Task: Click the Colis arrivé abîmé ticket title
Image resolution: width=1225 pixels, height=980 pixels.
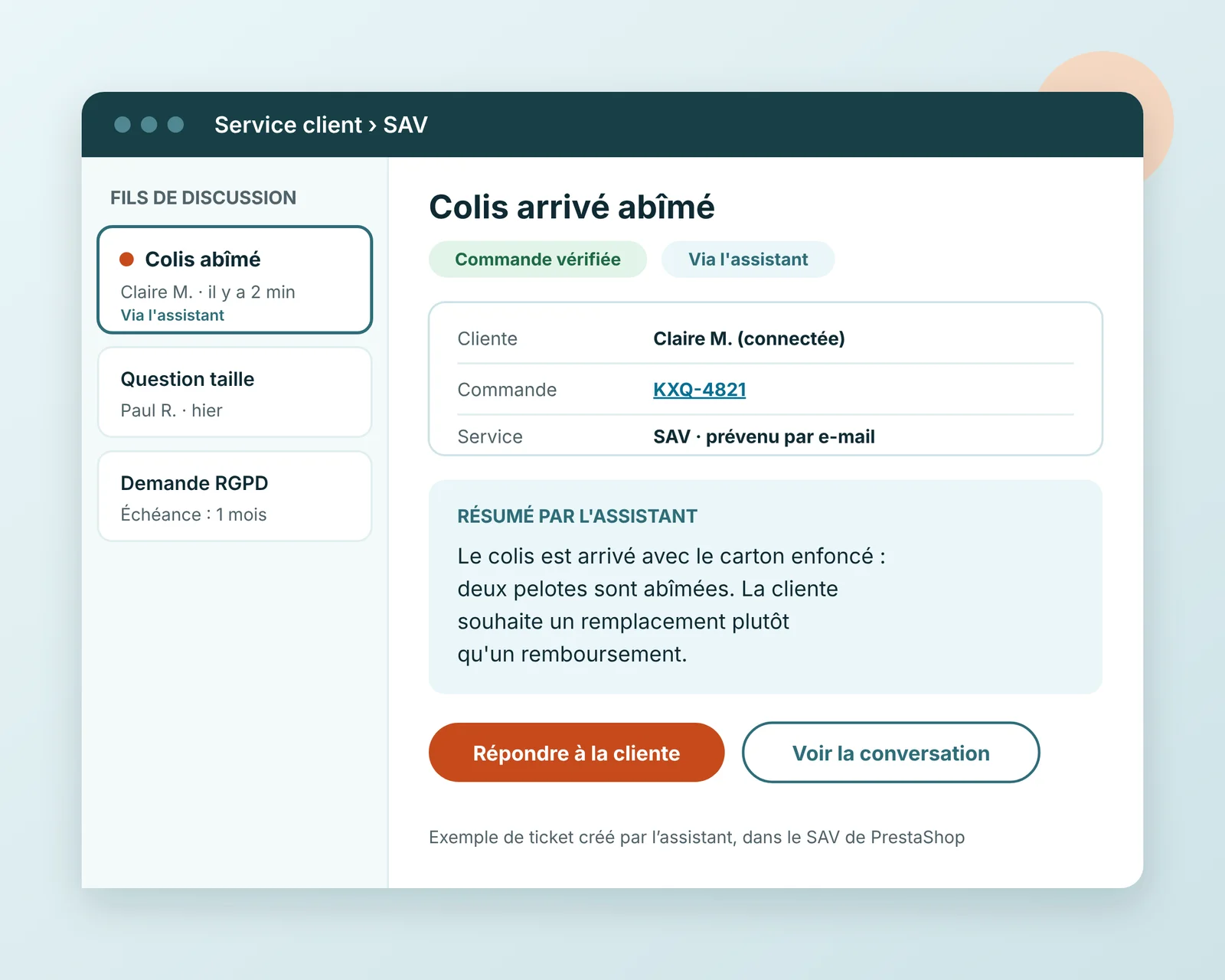Action: pos(572,207)
